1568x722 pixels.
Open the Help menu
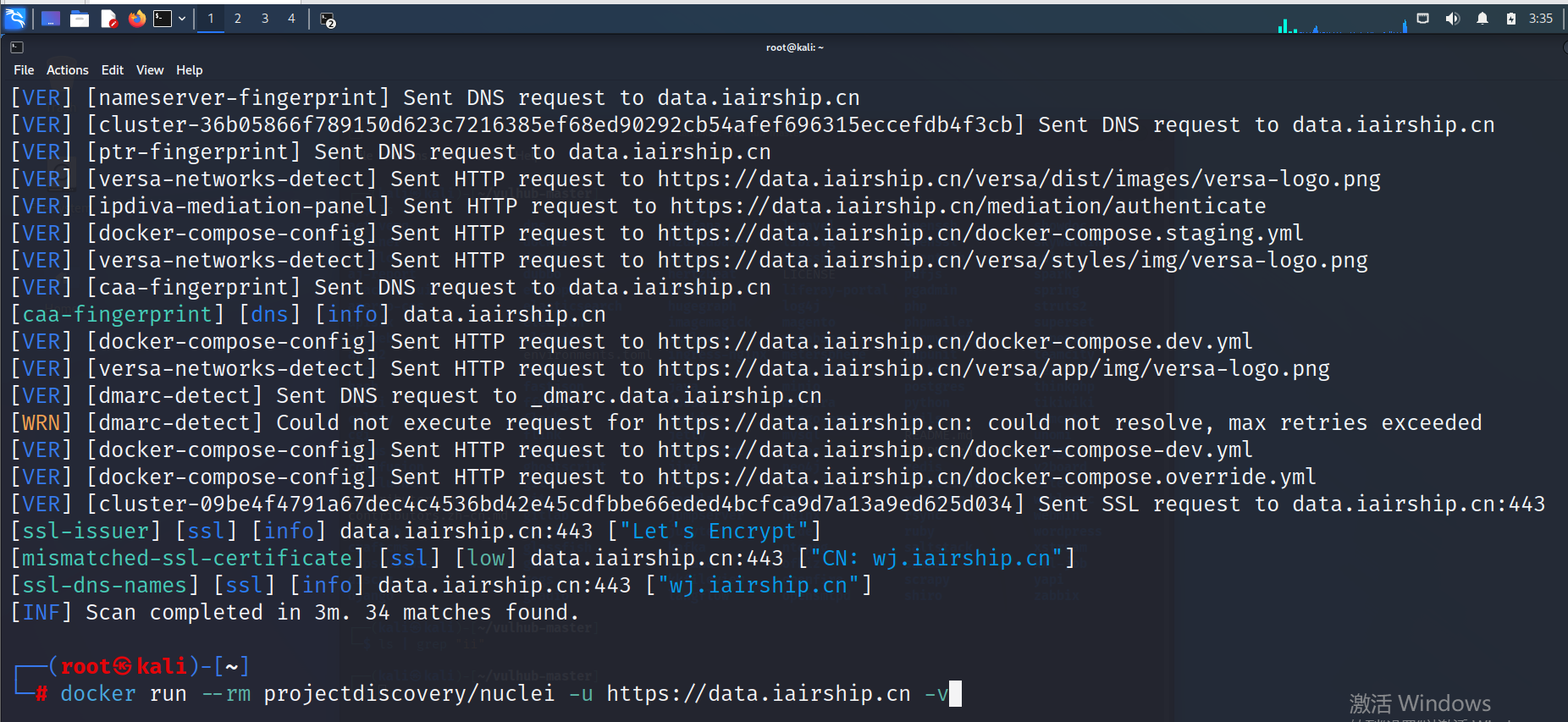click(x=189, y=69)
